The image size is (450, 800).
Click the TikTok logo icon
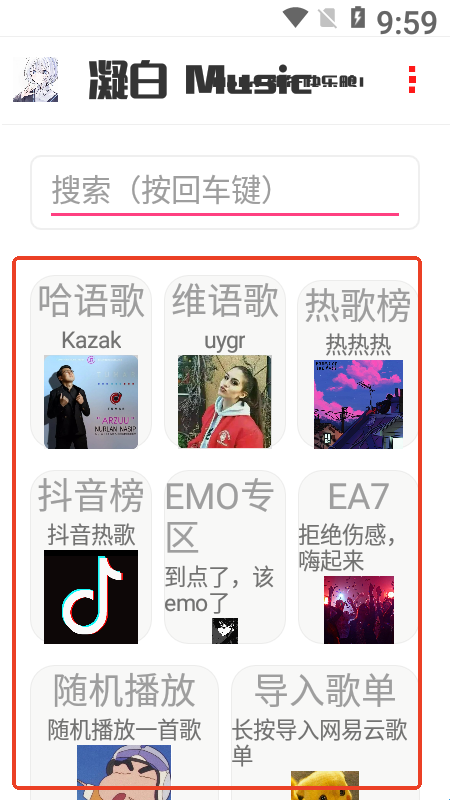tap(91, 597)
